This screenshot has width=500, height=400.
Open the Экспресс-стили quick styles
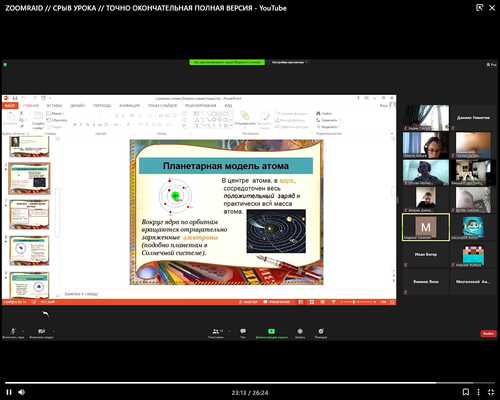265,120
